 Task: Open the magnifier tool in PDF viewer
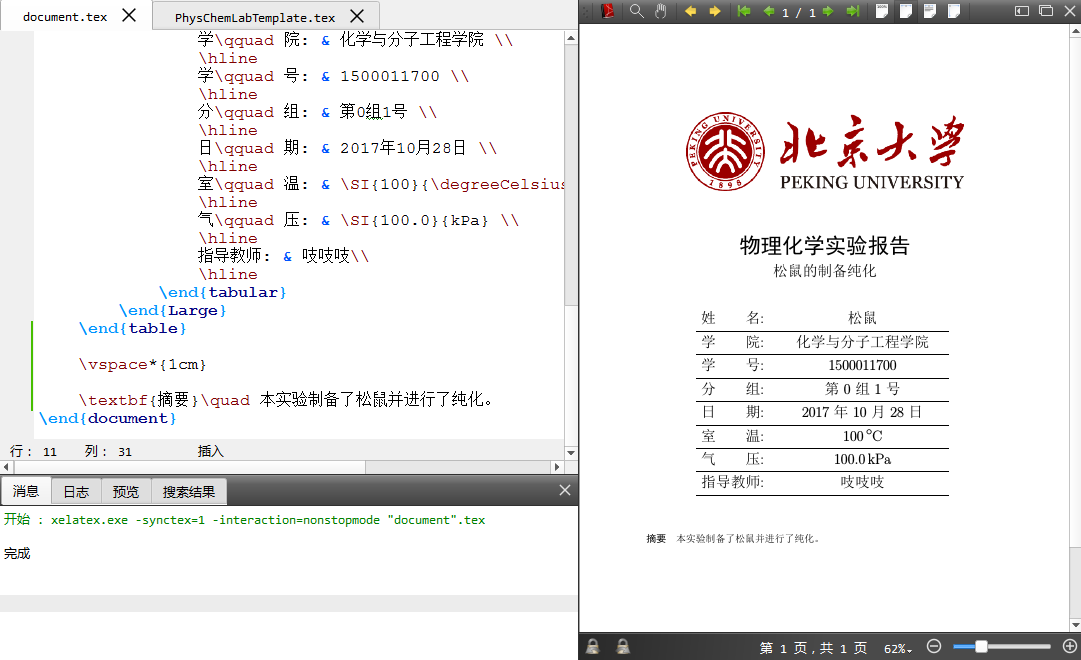click(638, 11)
